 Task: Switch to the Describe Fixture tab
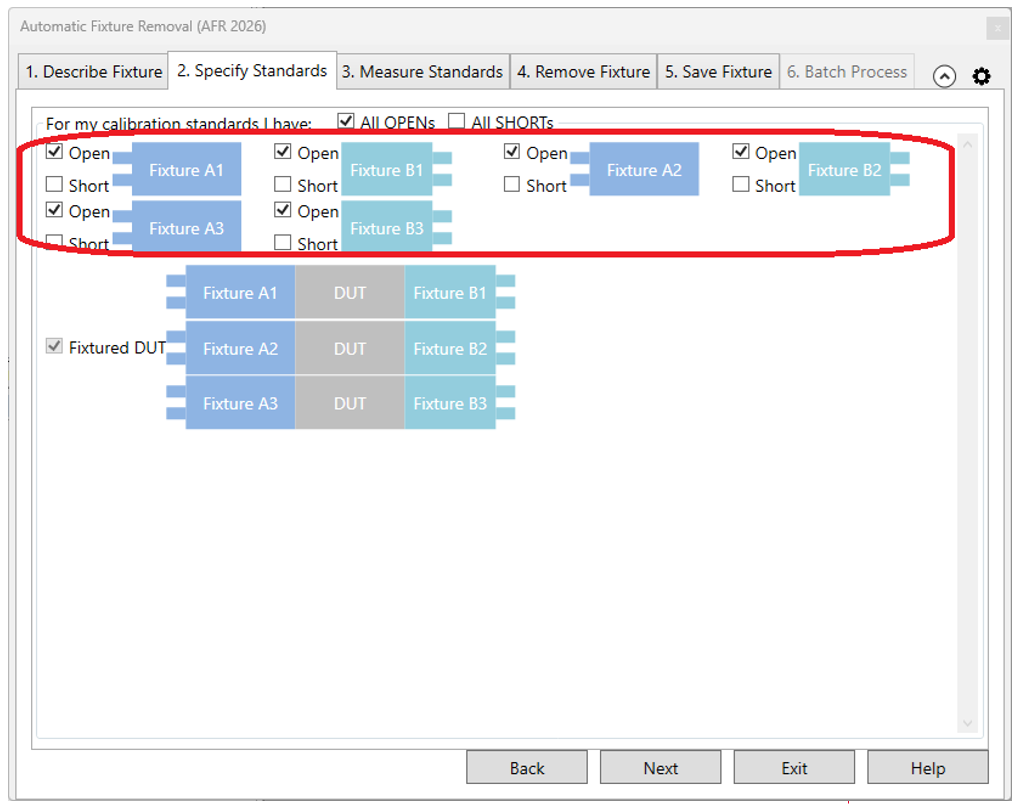click(x=93, y=72)
